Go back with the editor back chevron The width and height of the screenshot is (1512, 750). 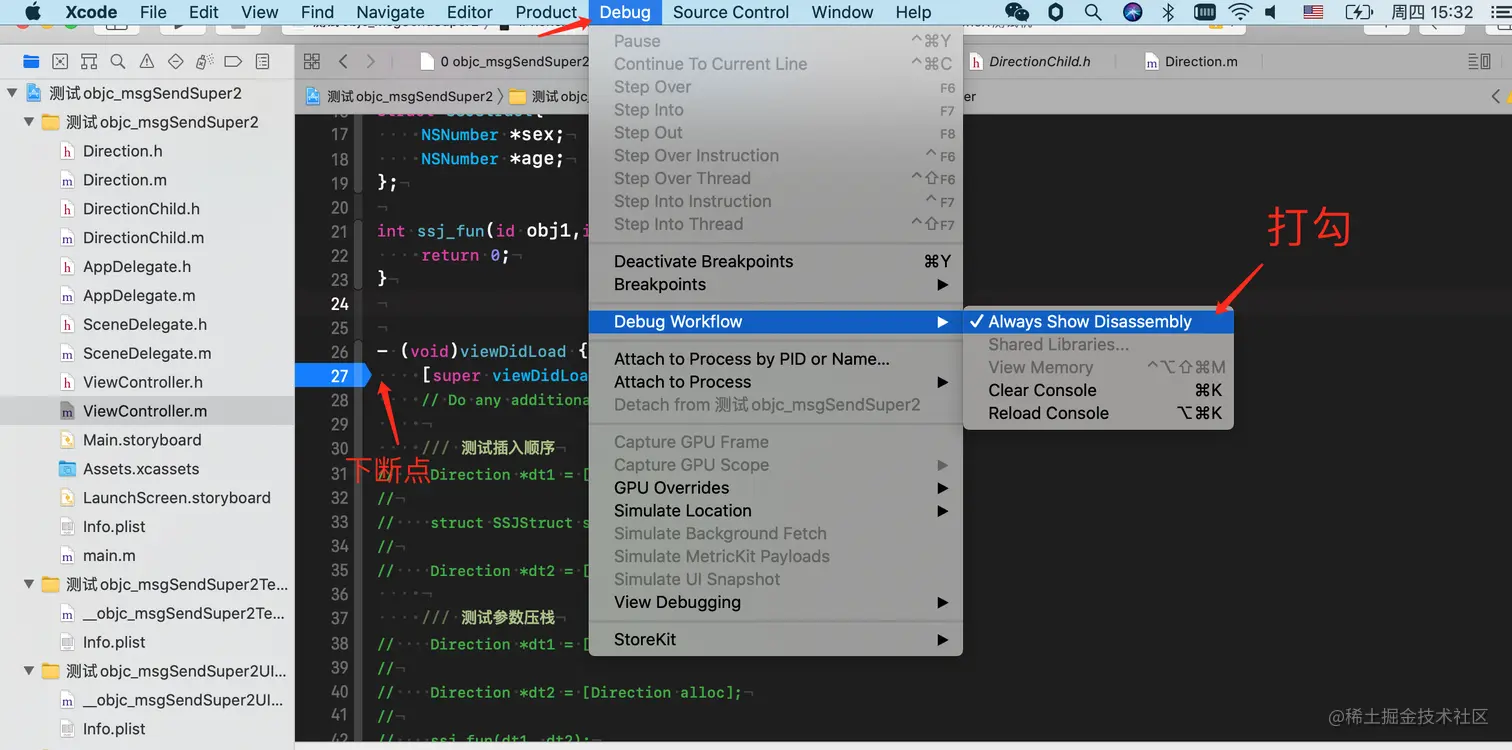pyautogui.click(x=343, y=62)
